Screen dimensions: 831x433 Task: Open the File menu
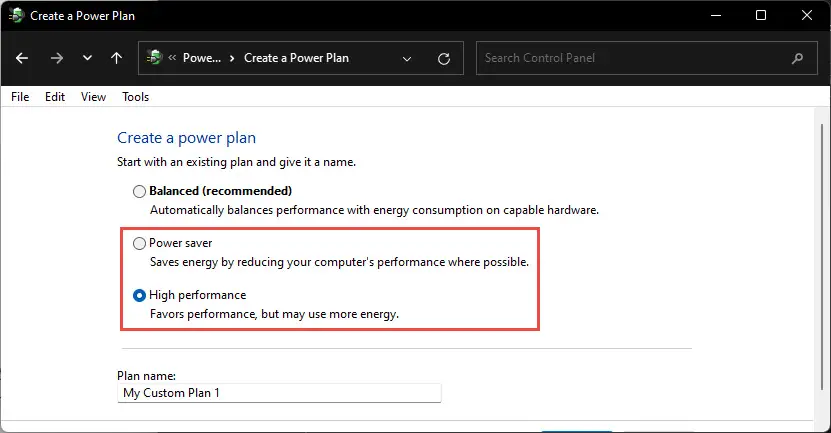(x=20, y=97)
